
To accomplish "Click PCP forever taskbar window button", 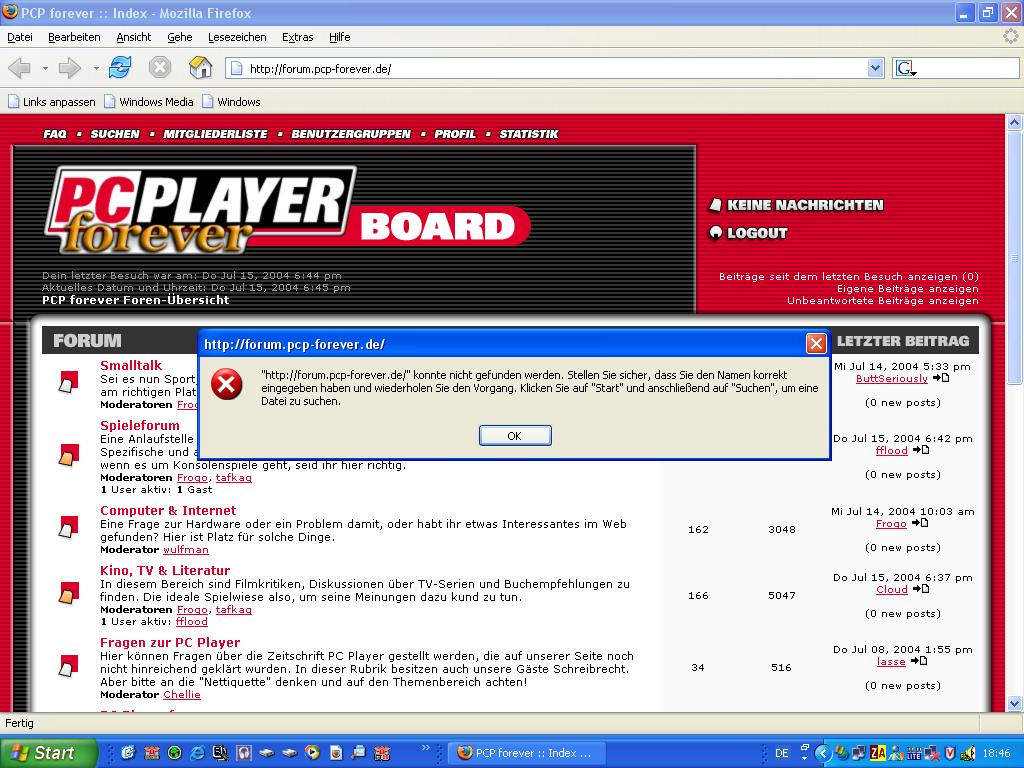I will (x=528, y=753).
